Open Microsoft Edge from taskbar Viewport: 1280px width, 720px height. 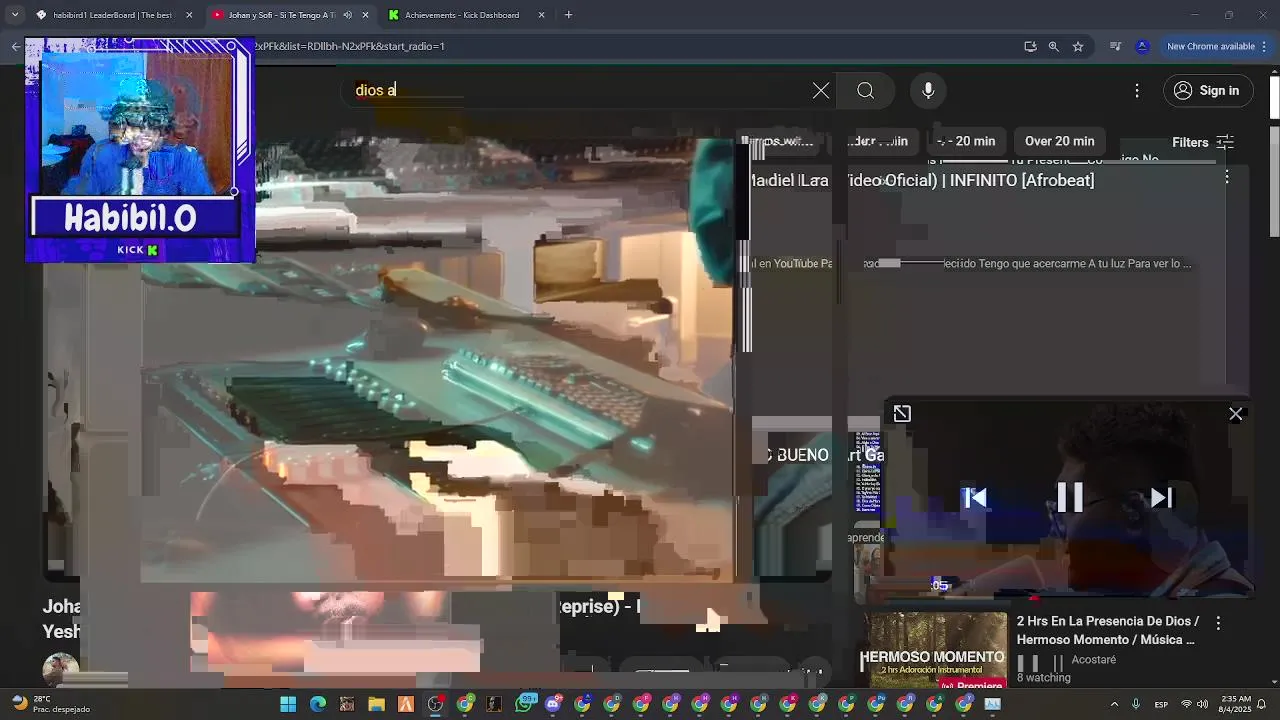pyautogui.click(x=317, y=704)
